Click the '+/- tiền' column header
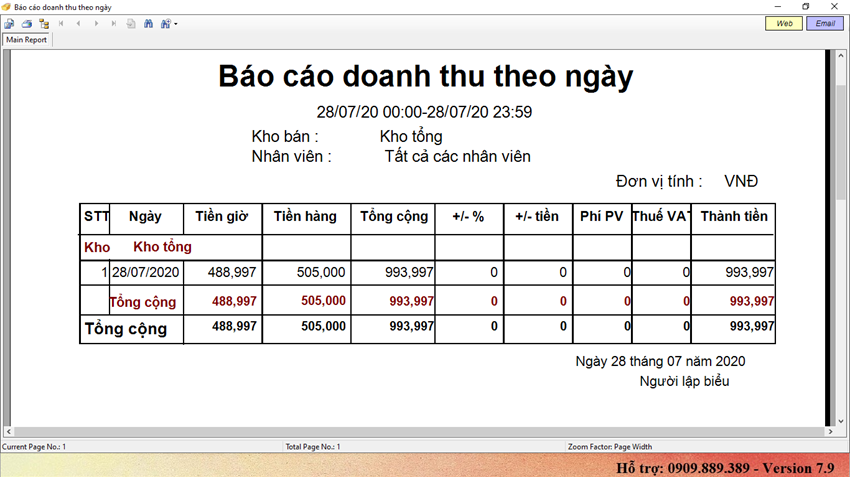Image resolution: width=850 pixels, height=477 pixels. tap(537, 217)
